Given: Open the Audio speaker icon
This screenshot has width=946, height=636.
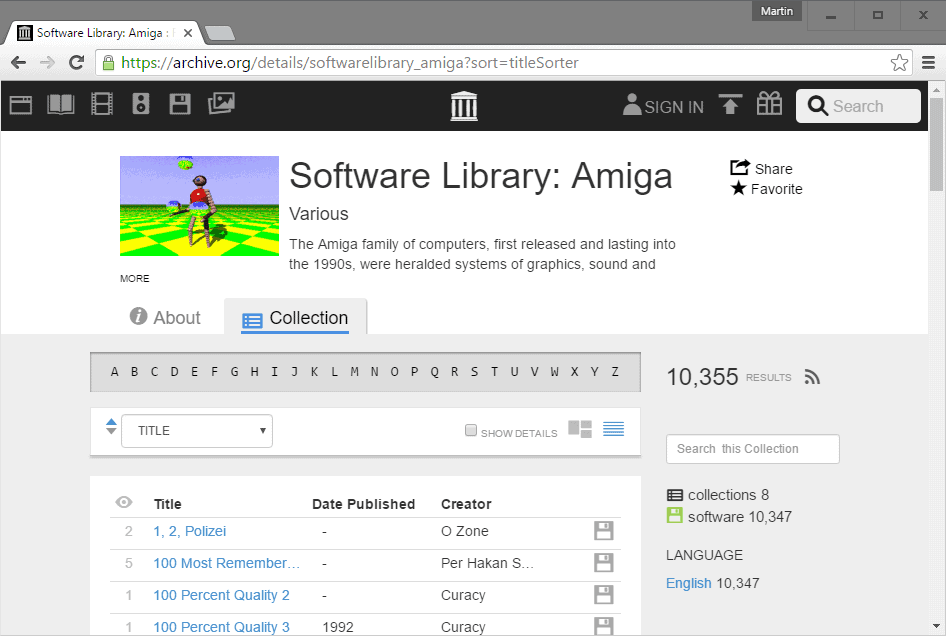Looking at the screenshot, I should pos(141,104).
